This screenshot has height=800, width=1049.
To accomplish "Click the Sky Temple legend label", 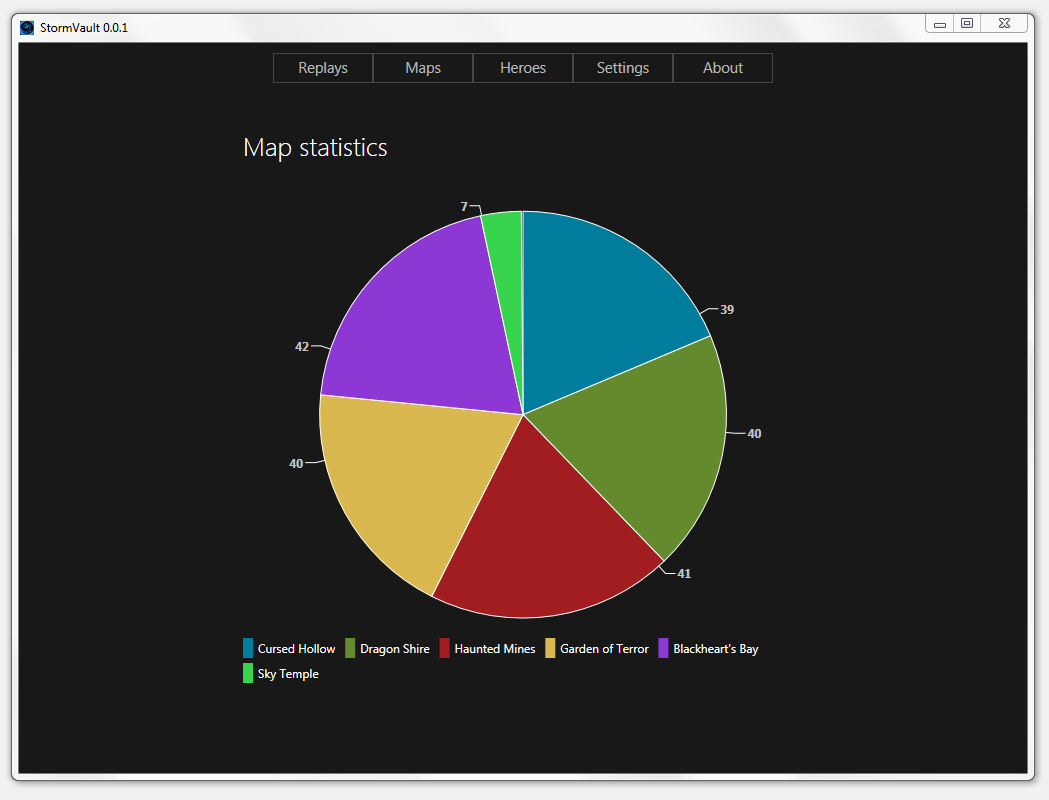I will coord(288,674).
